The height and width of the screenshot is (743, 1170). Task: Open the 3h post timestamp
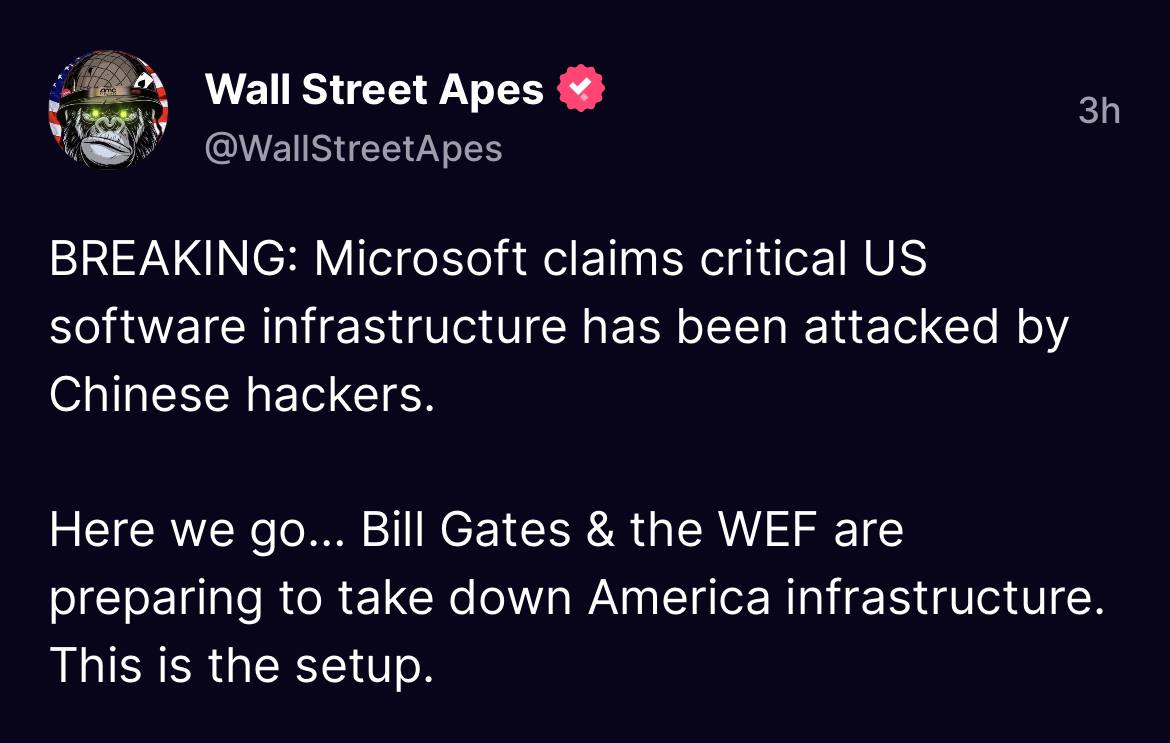coord(1099,111)
